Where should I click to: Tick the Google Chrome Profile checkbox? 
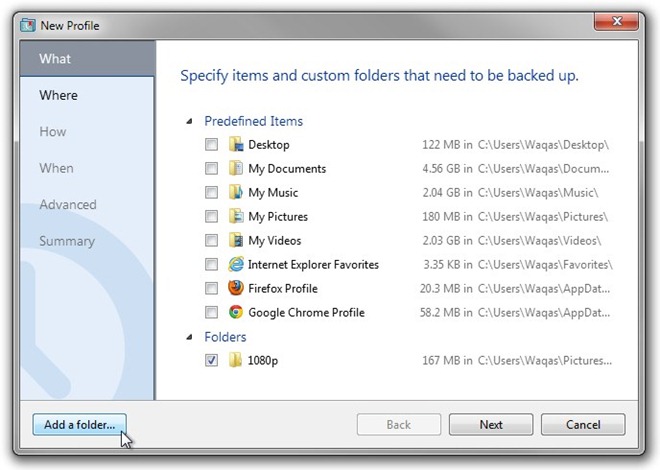[x=211, y=312]
